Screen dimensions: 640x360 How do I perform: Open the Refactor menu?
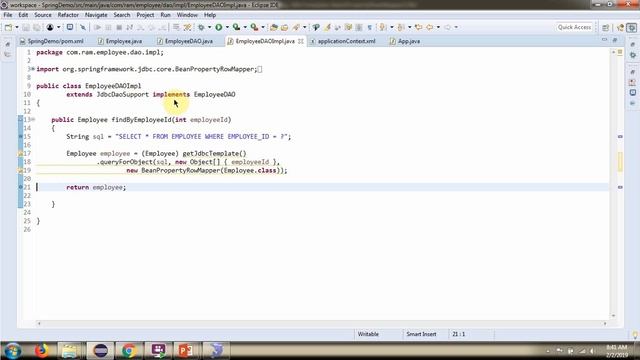pyautogui.click(x=68, y=15)
